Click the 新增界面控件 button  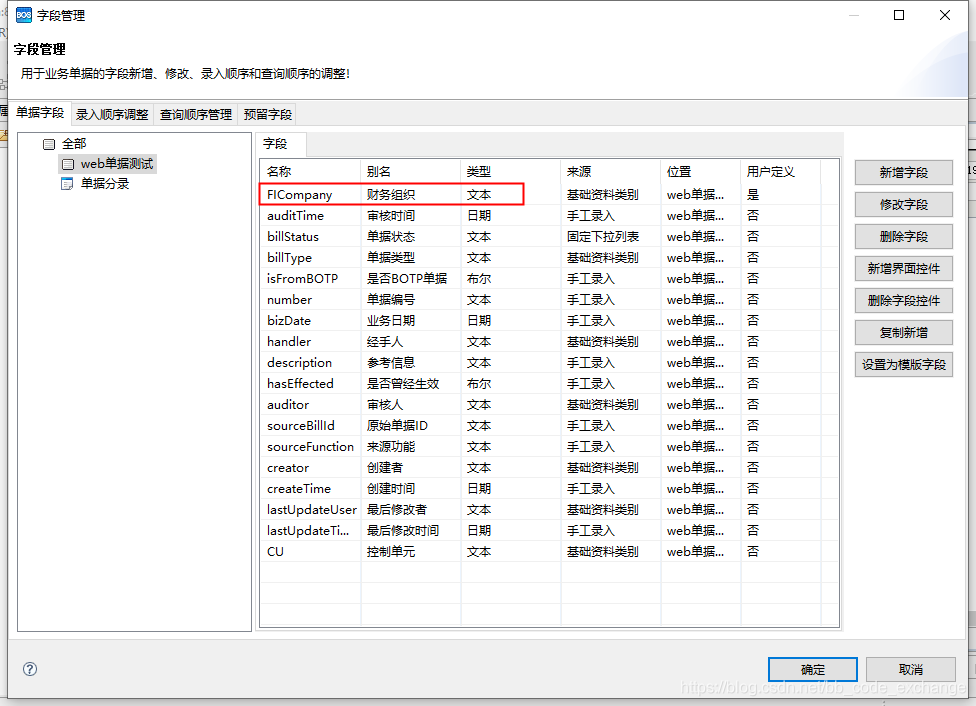(904, 269)
